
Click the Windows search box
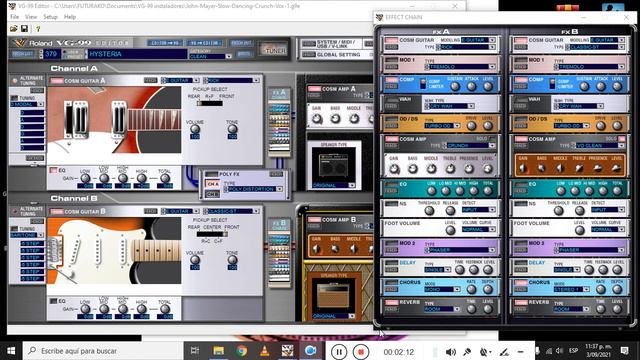pos(102,351)
